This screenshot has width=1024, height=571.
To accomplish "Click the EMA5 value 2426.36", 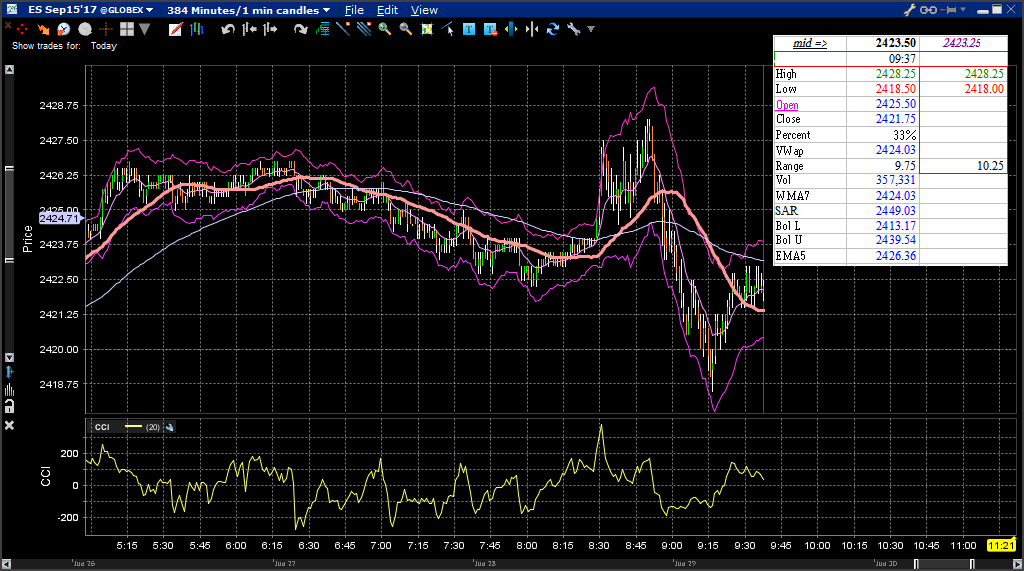I will 896,255.
